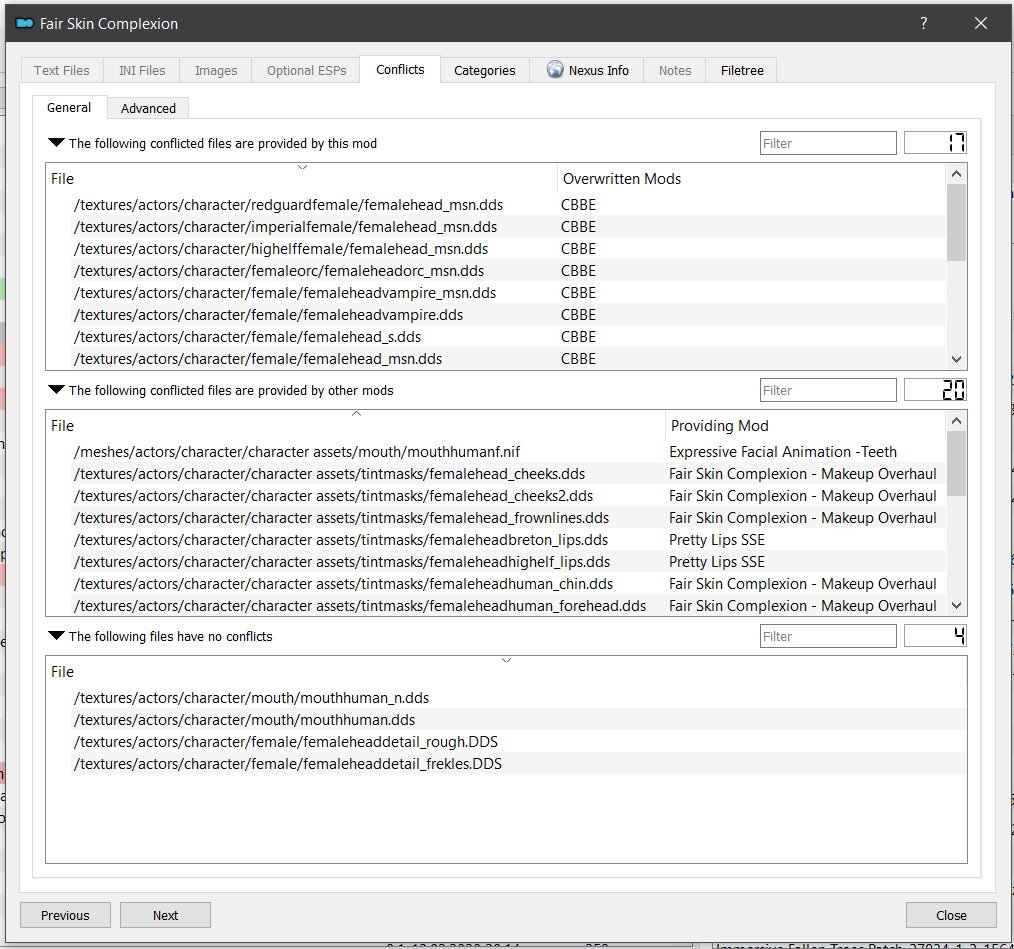
Task: Select the Optional ESPs tab
Action: [x=307, y=71]
